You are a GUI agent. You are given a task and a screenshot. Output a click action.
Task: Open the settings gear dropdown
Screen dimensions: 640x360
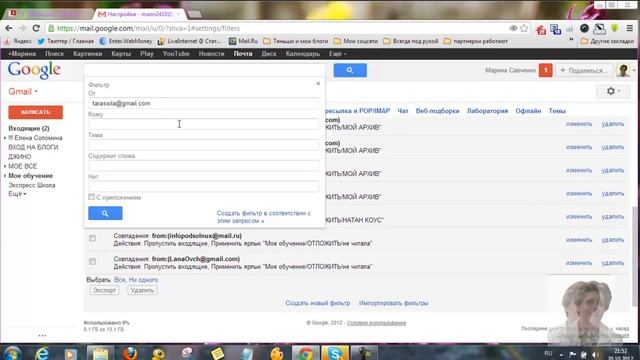(613, 91)
